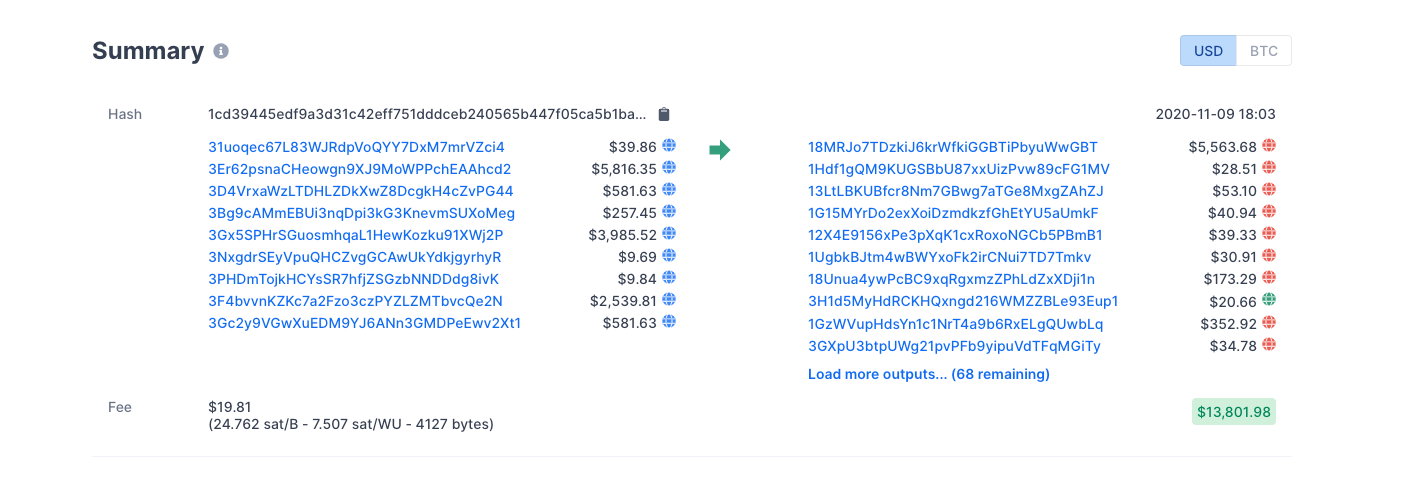Click red globe icon beside $352.92 output
Screen dimensions: 1405x495
1269,322
